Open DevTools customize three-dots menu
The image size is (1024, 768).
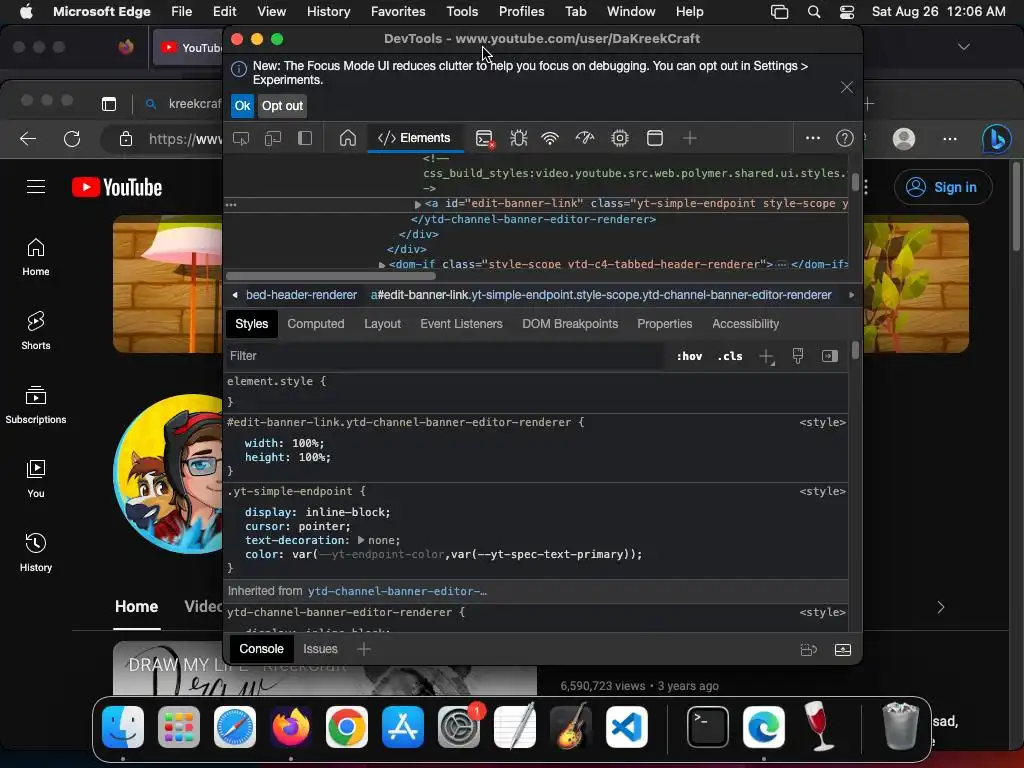812,138
